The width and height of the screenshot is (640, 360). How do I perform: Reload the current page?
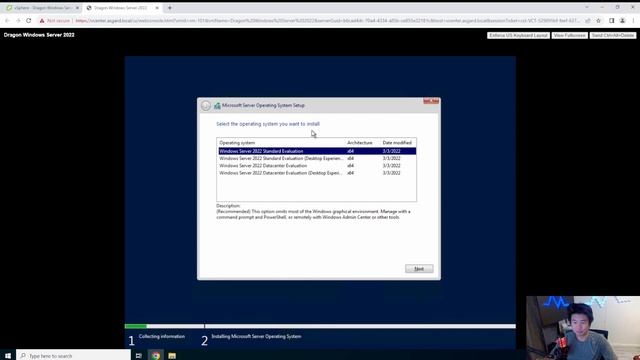tap(29, 20)
